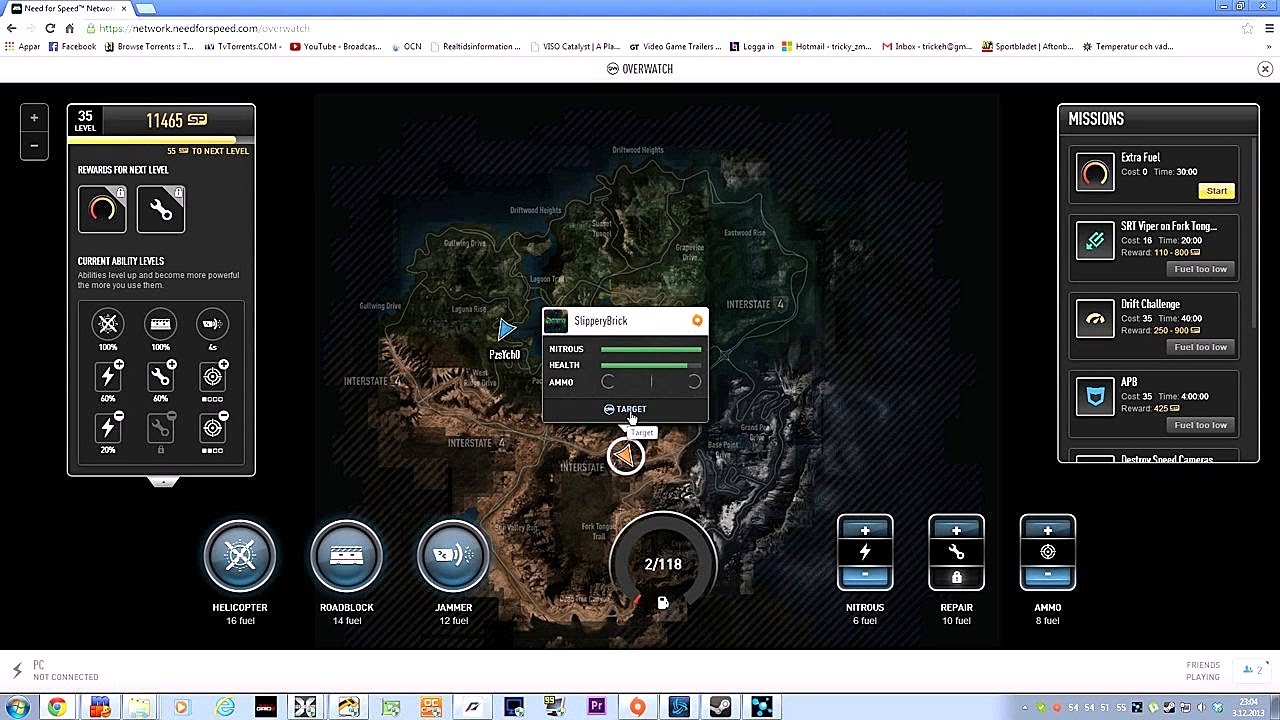1280x720 pixels.
Task: Click Target button on SlipperyBrick card
Action: [625, 409]
